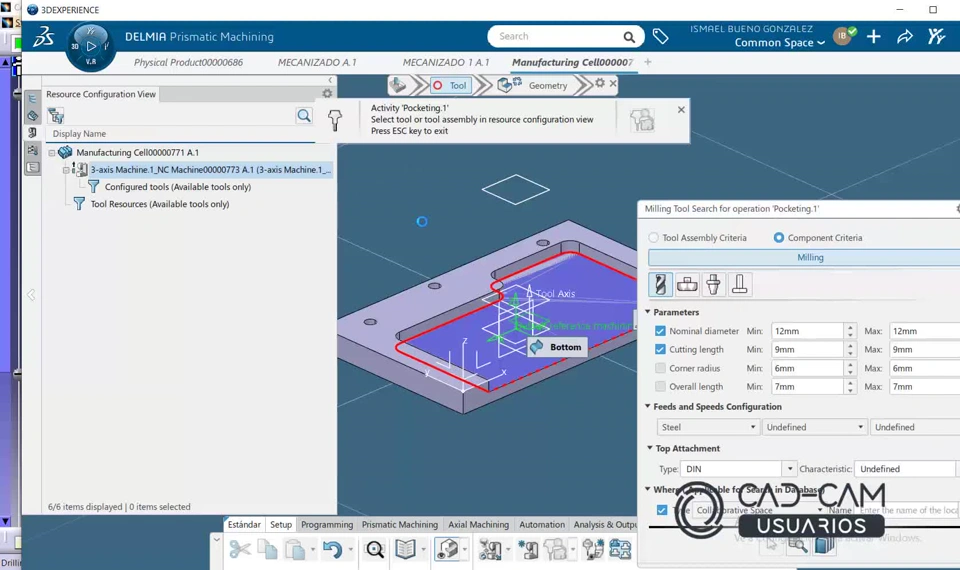Open the gear settings of Resource Configuration View
Screen dimensions: 960x570
click(327, 93)
